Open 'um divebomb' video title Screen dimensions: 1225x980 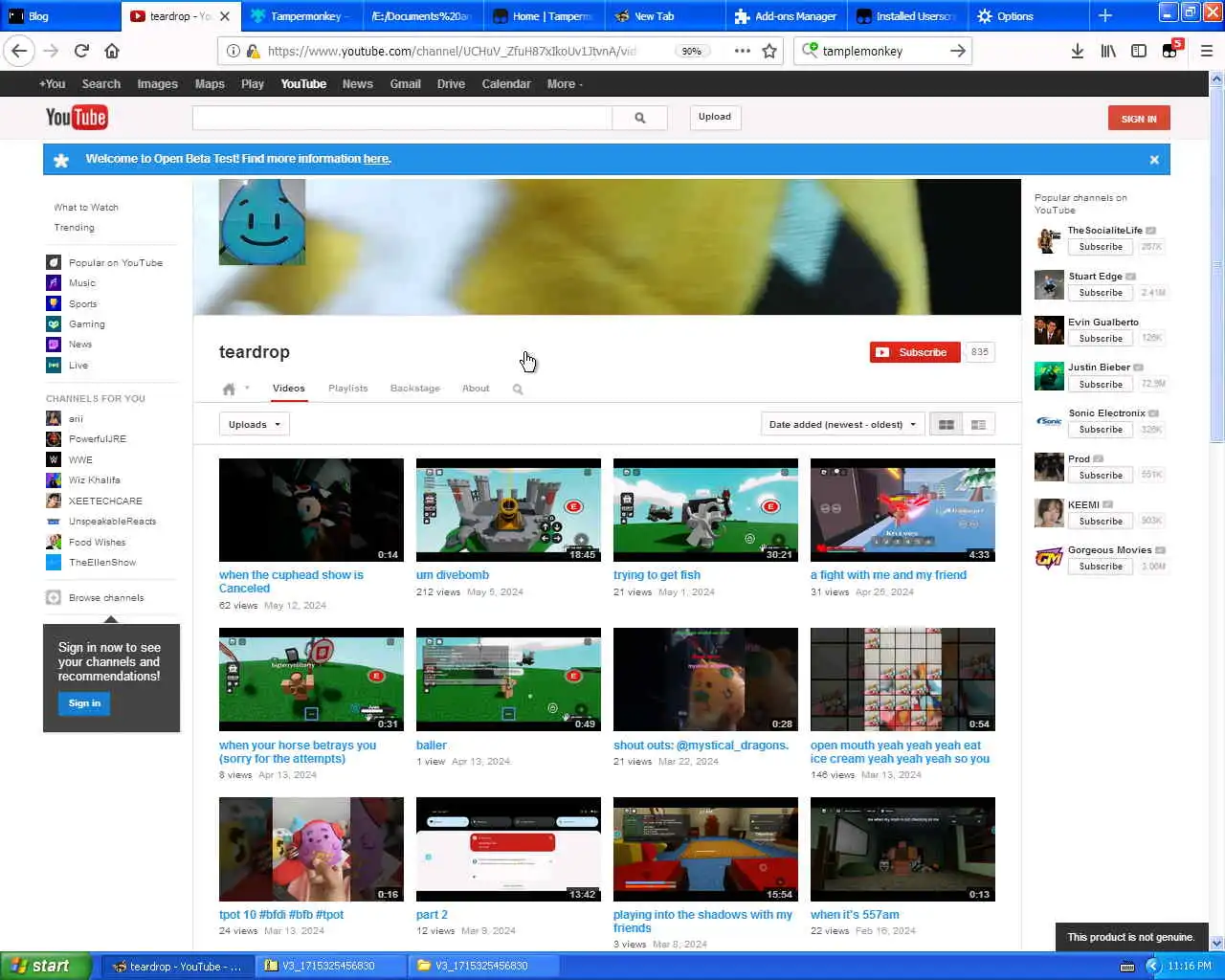[453, 575]
